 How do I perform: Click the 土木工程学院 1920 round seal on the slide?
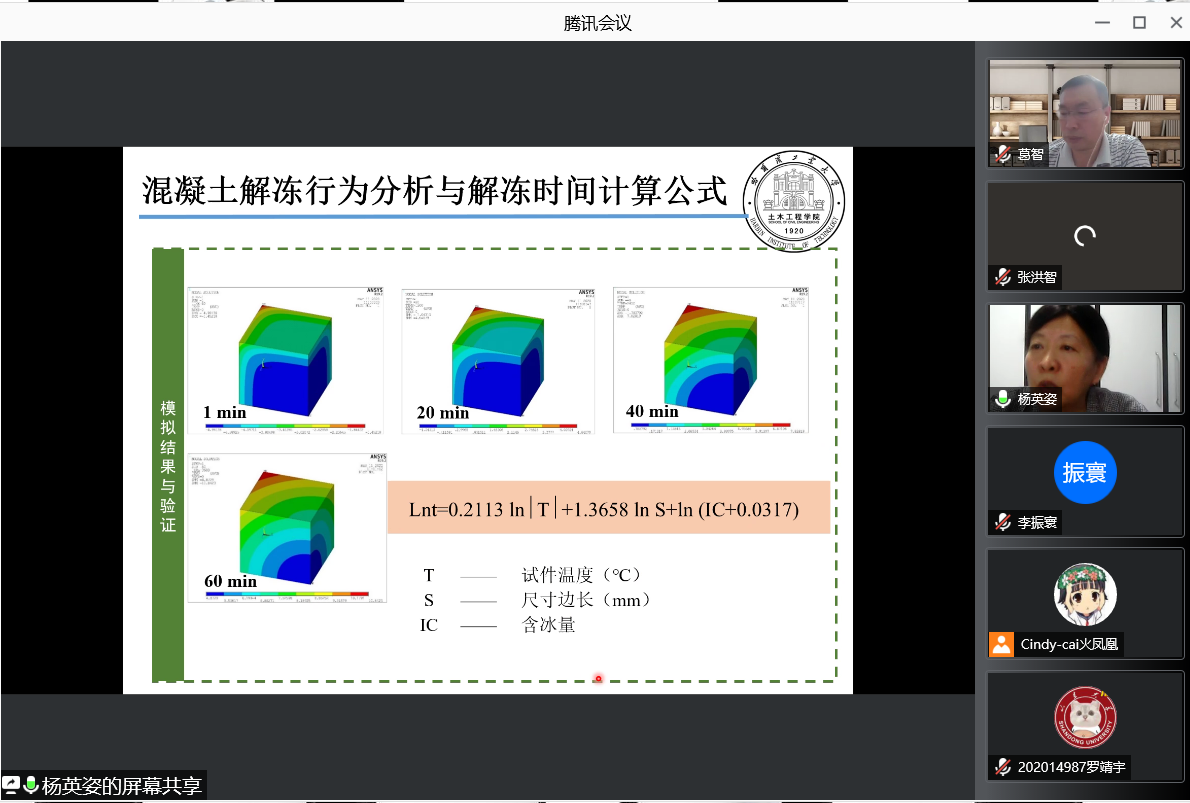tap(794, 201)
